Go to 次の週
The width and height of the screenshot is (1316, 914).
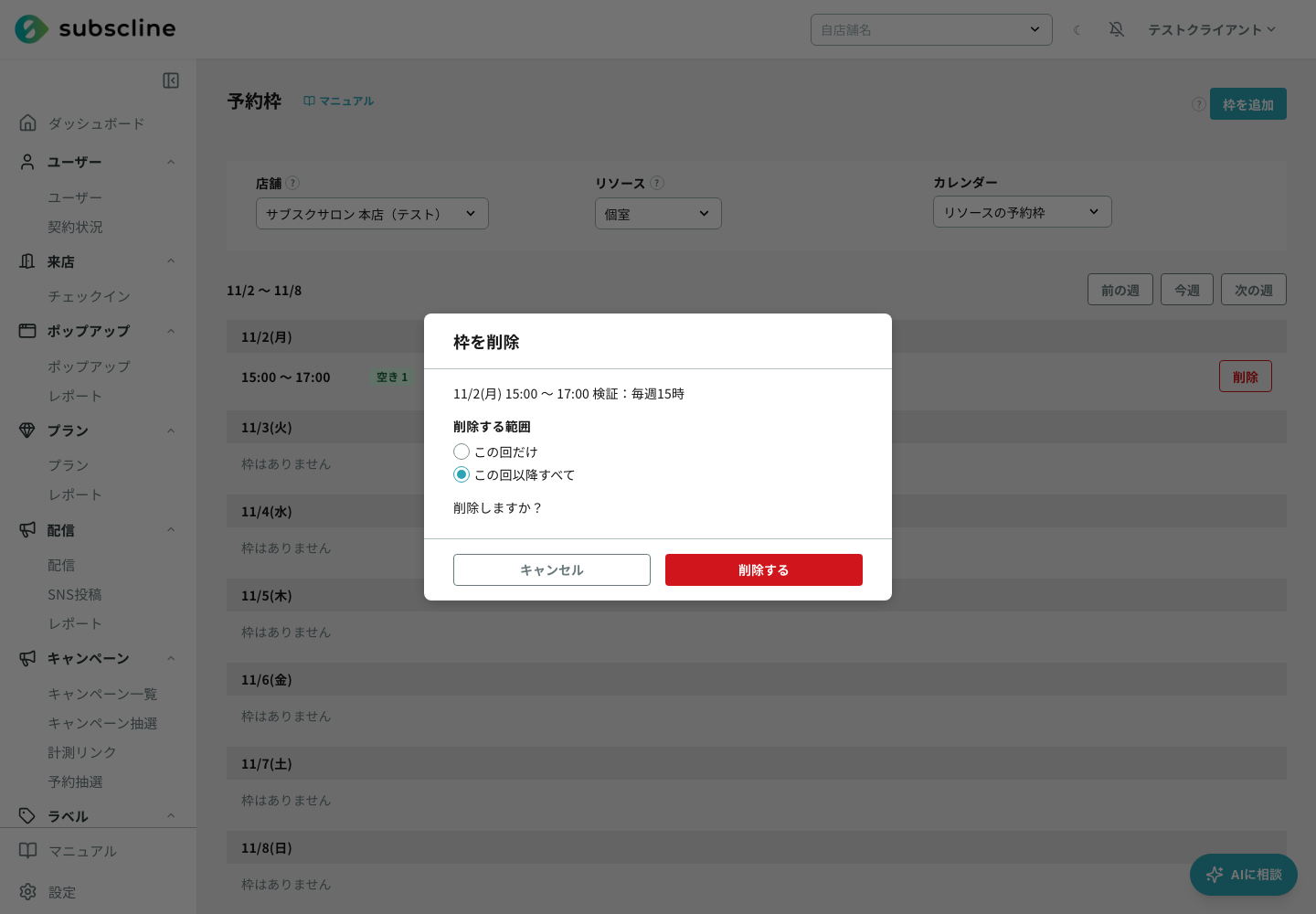tap(1254, 290)
